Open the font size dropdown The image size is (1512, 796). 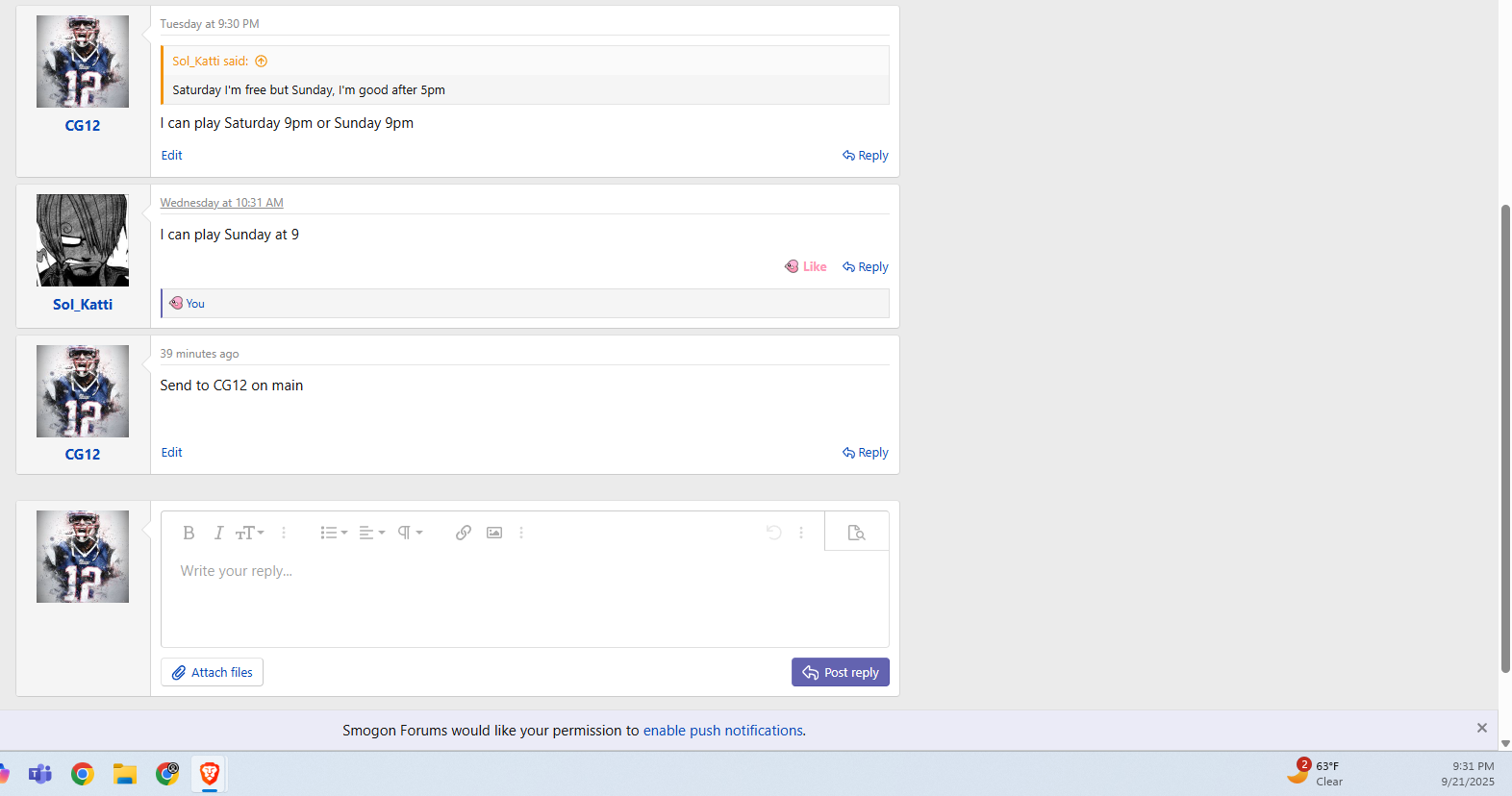[250, 533]
